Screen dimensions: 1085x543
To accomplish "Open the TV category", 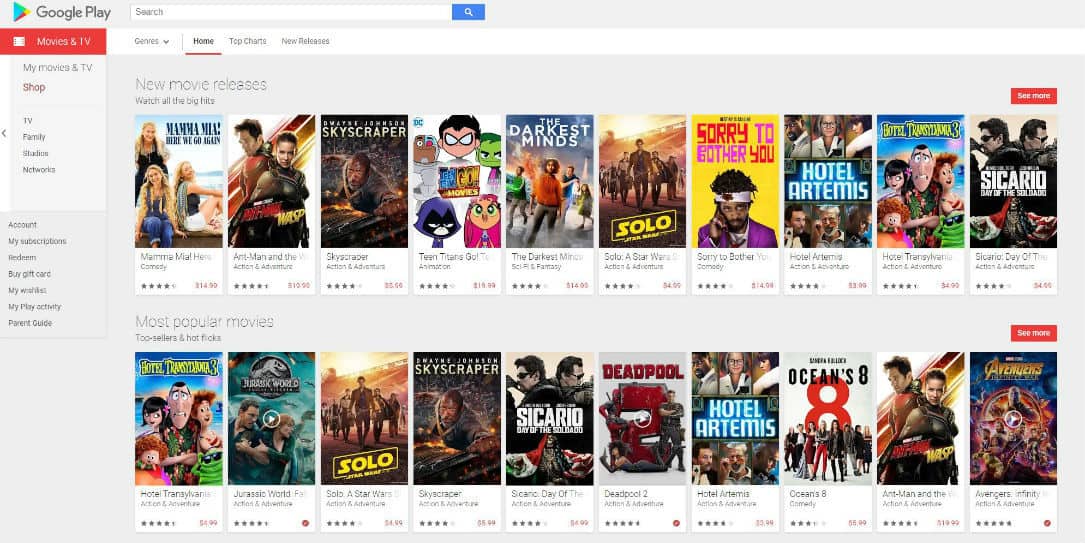I will click(28, 120).
